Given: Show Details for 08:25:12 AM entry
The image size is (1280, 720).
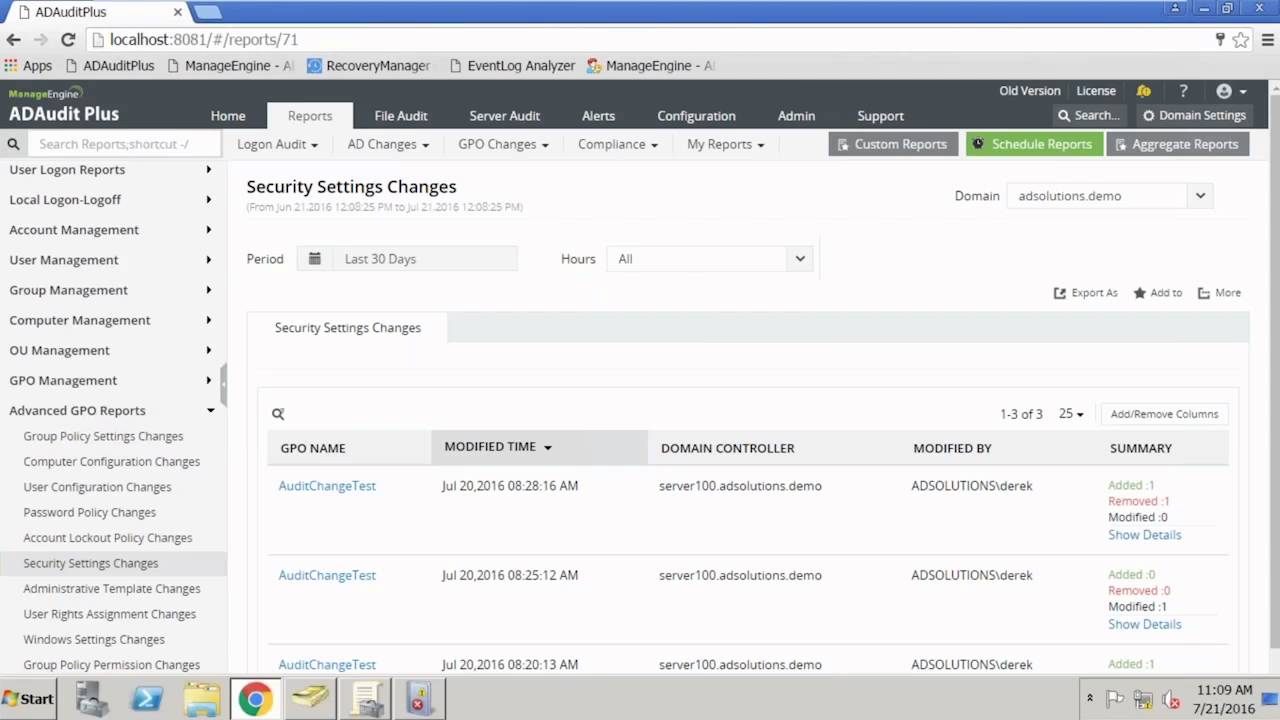Looking at the screenshot, I should 1144,624.
